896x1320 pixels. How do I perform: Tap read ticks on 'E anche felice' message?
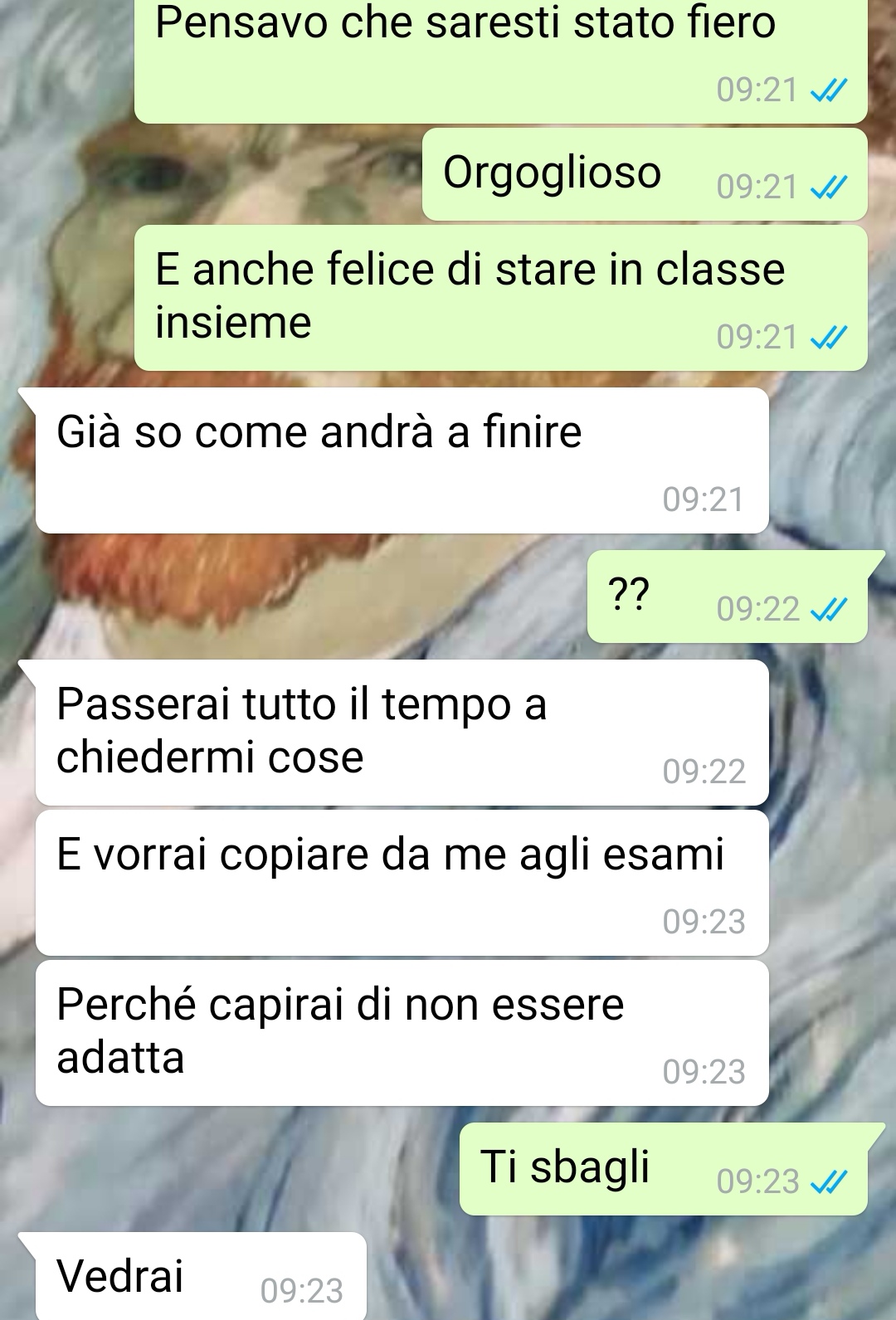pos(829,338)
